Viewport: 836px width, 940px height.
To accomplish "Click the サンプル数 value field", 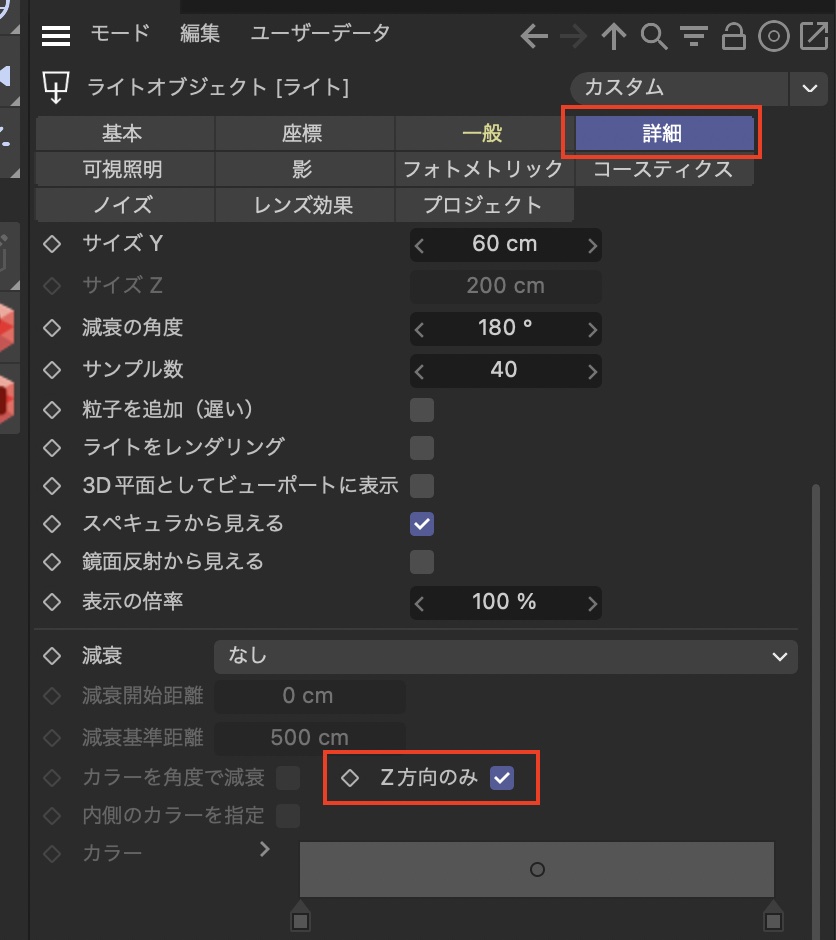I will (505, 370).
